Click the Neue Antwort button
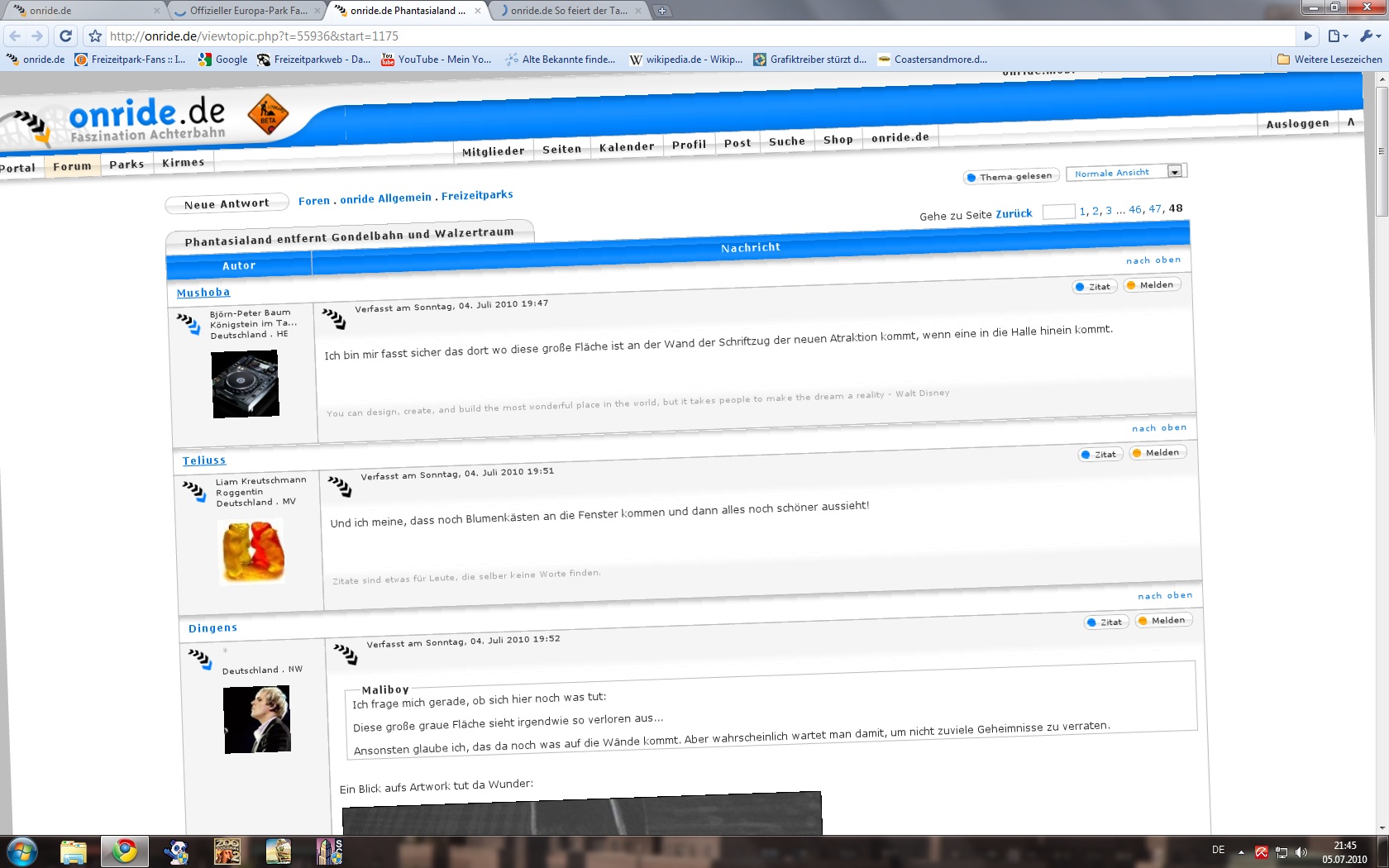The width and height of the screenshot is (1389, 868). (x=227, y=203)
